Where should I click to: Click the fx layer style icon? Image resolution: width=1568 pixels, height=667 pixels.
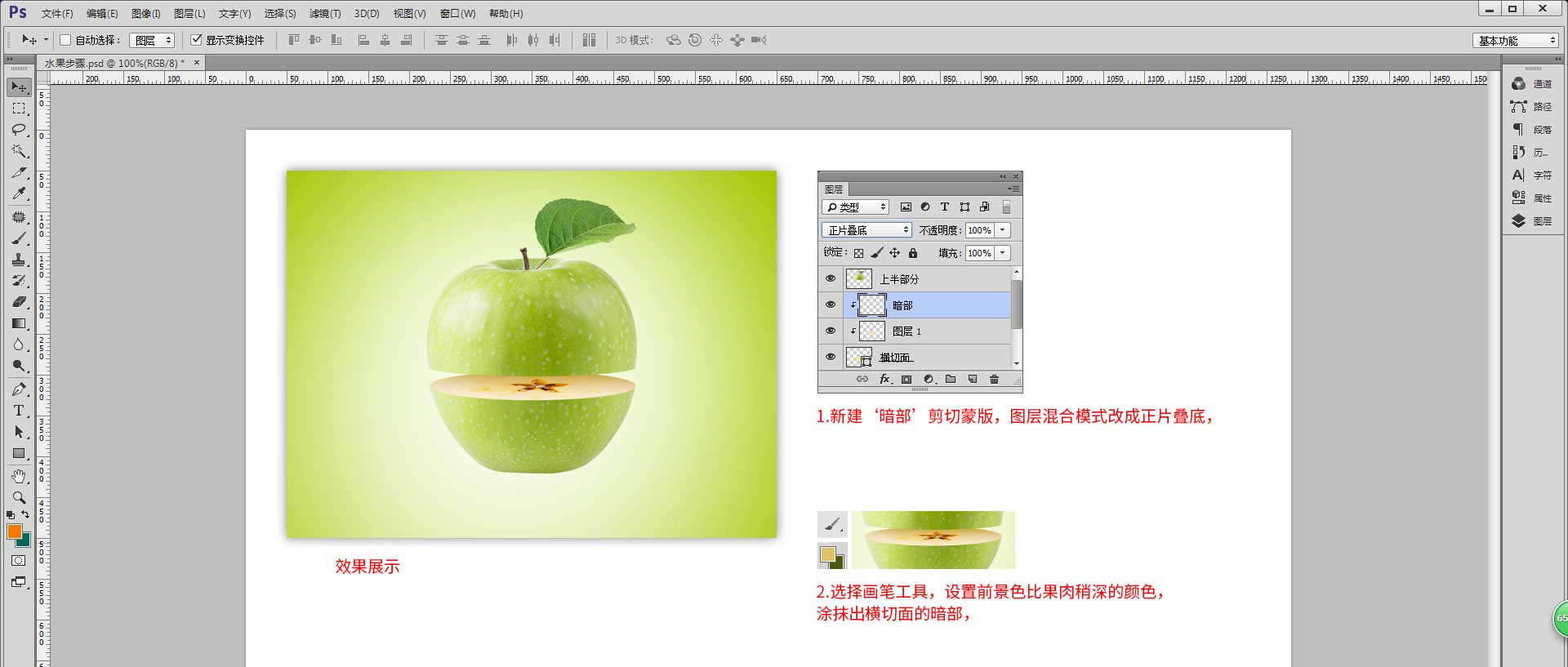(x=884, y=380)
